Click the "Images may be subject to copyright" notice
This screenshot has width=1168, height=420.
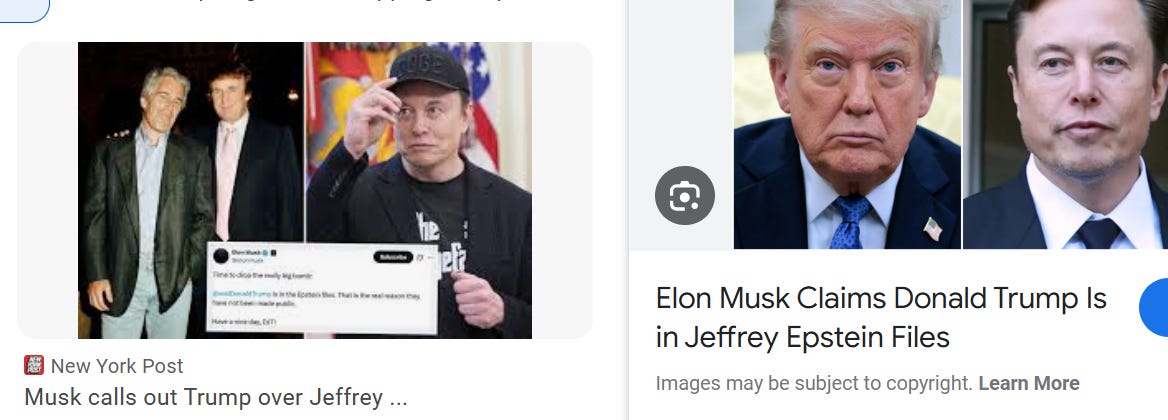click(x=814, y=384)
